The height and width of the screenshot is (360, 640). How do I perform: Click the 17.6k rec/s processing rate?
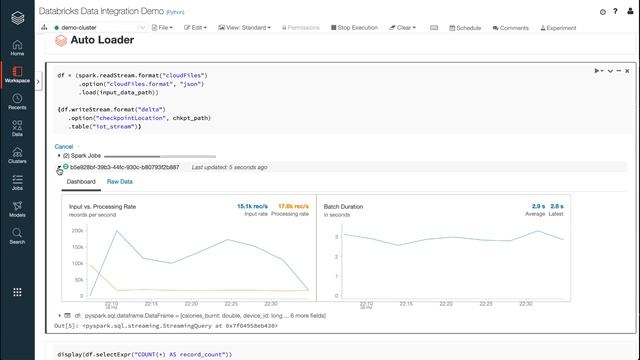293,206
